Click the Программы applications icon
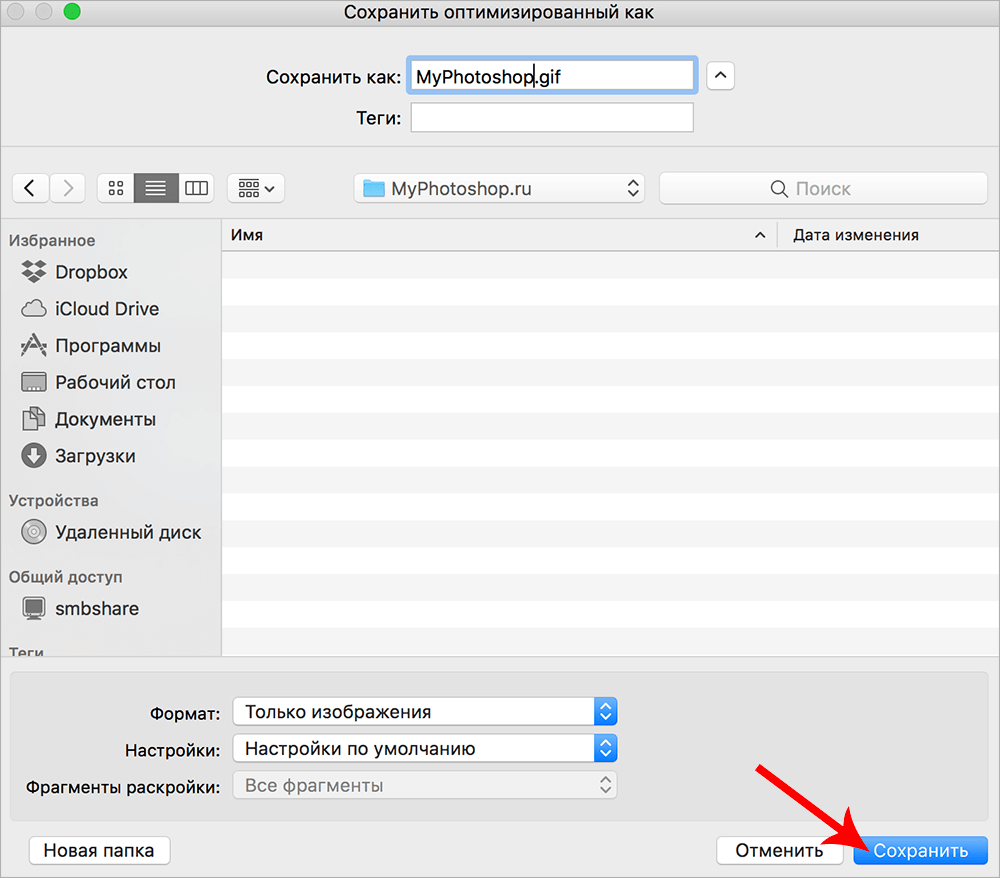The width and height of the screenshot is (1000, 878). pos(34,345)
